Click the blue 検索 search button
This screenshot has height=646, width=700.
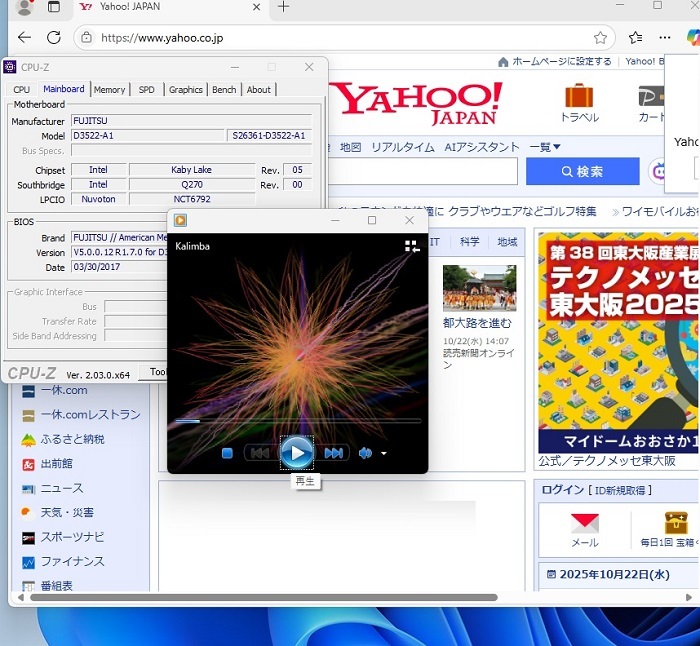(582, 171)
